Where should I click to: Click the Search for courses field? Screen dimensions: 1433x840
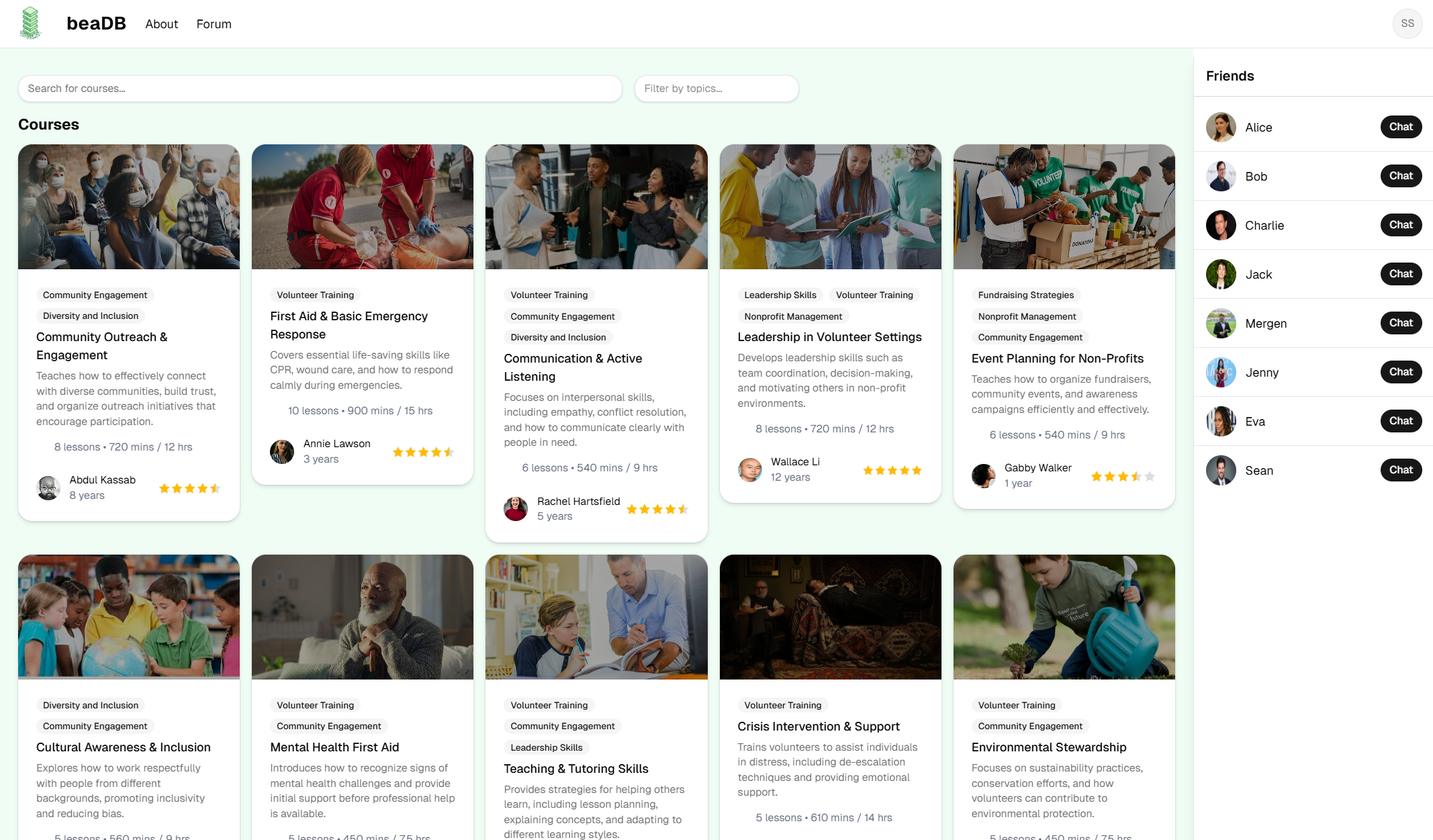[x=320, y=89]
